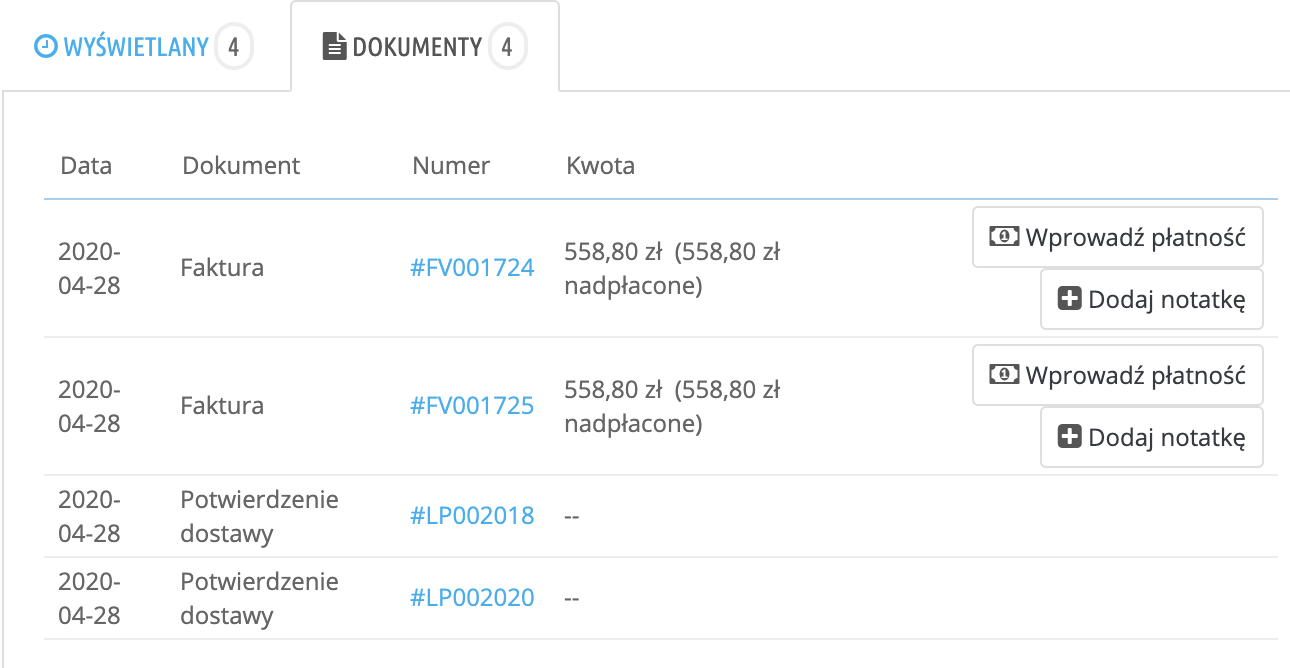Open invoice FV001725
The height and width of the screenshot is (668, 1290).
pyautogui.click(x=471, y=405)
